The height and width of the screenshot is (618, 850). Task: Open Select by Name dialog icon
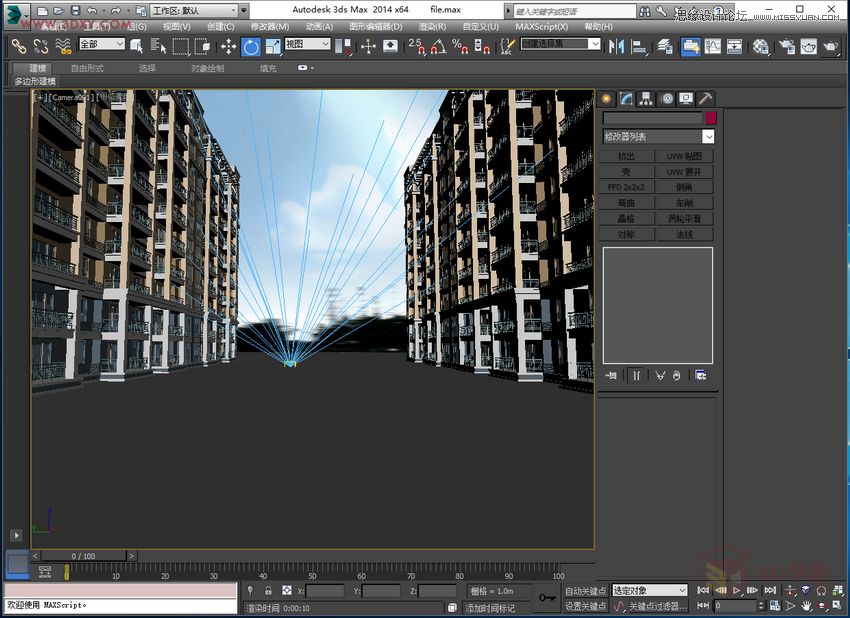pyautogui.click(x=156, y=46)
